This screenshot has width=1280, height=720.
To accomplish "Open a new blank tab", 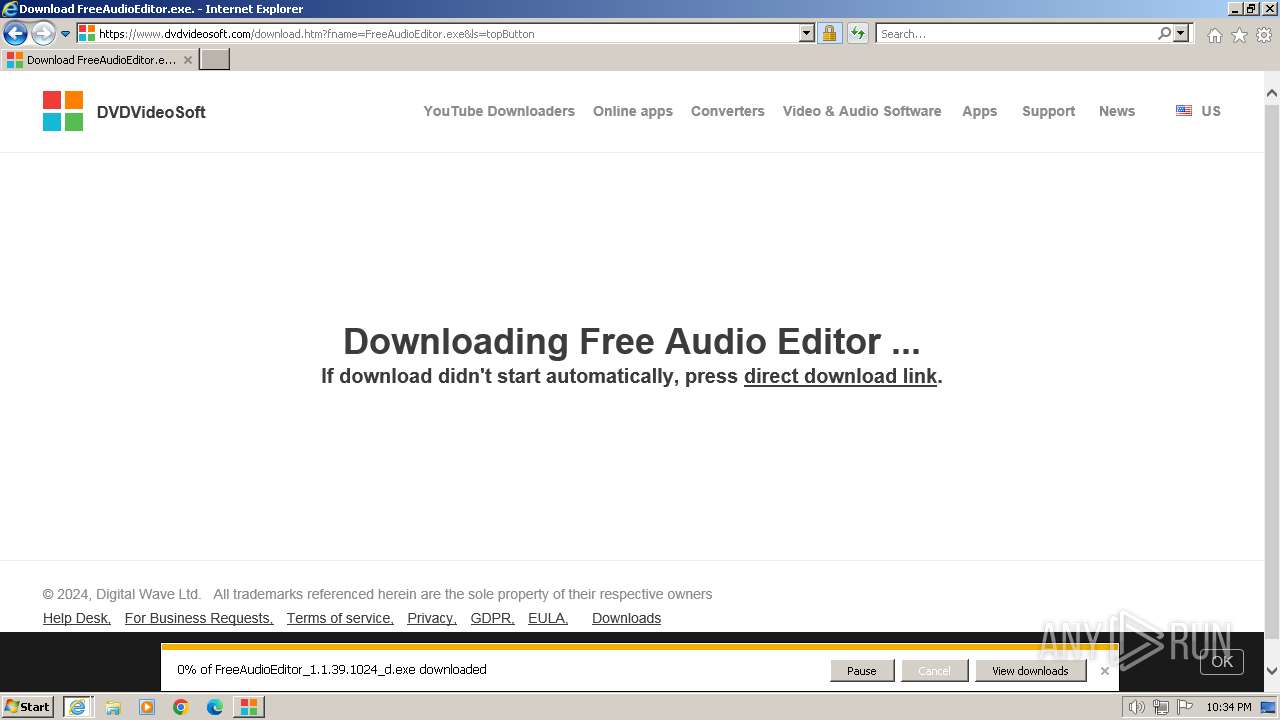I will 215,60.
